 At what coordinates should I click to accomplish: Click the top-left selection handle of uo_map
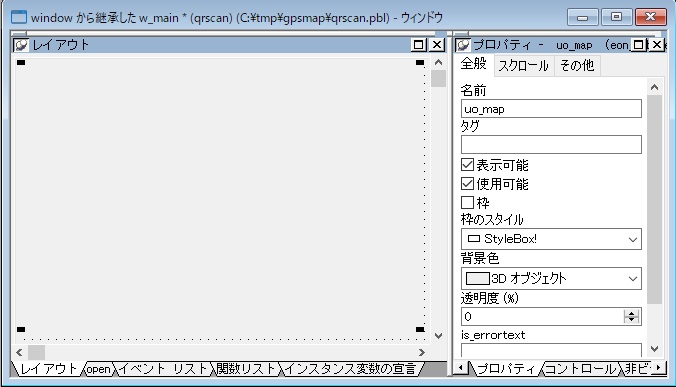tap(21, 63)
